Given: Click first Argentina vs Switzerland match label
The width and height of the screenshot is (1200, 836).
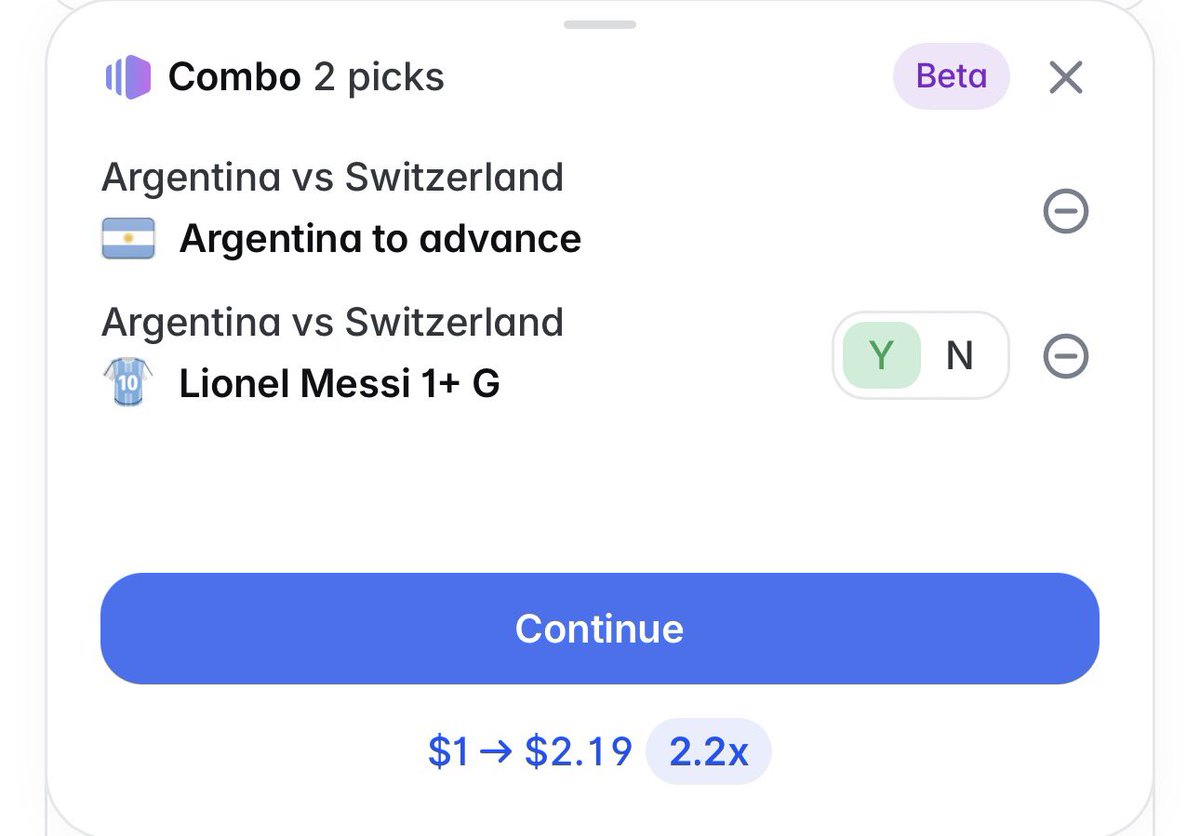Looking at the screenshot, I should (x=333, y=178).
